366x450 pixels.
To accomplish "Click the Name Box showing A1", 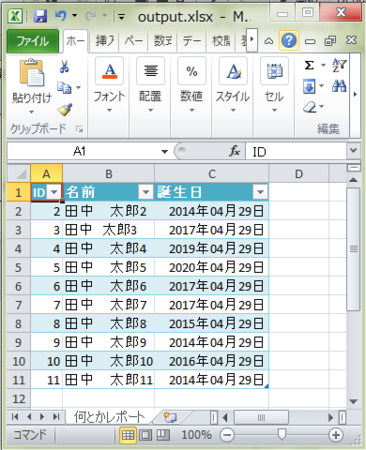I will (x=79, y=151).
